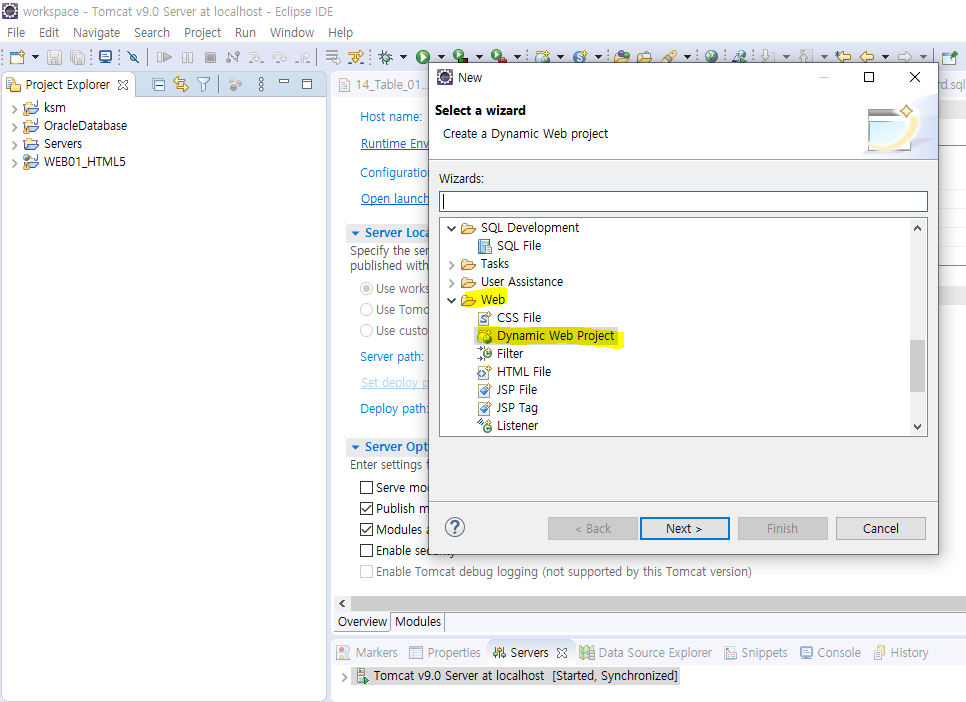The height and width of the screenshot is (702, 966).
Task: Click the Debug bug icon
Action: (x=386, y=57)
